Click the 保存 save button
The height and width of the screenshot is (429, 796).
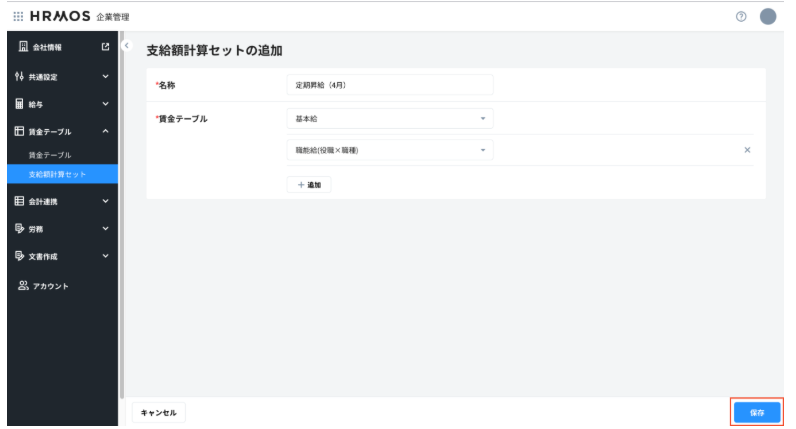click(x=756, y=411)
